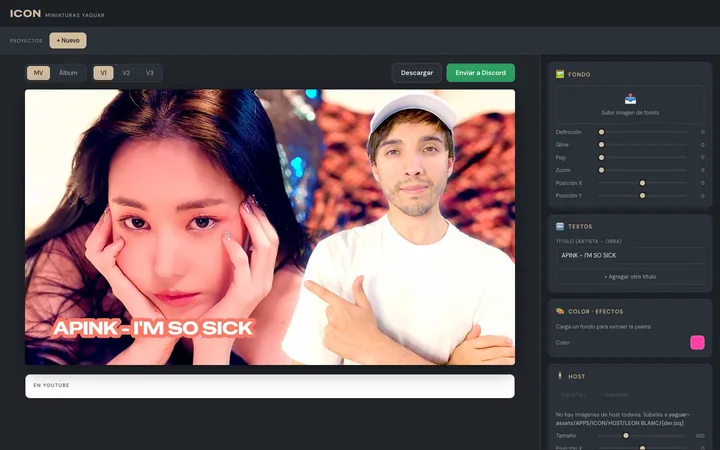Click the Proyectos label
The image size is (720, 450).
pyautogui.click(x=26, y=41)
